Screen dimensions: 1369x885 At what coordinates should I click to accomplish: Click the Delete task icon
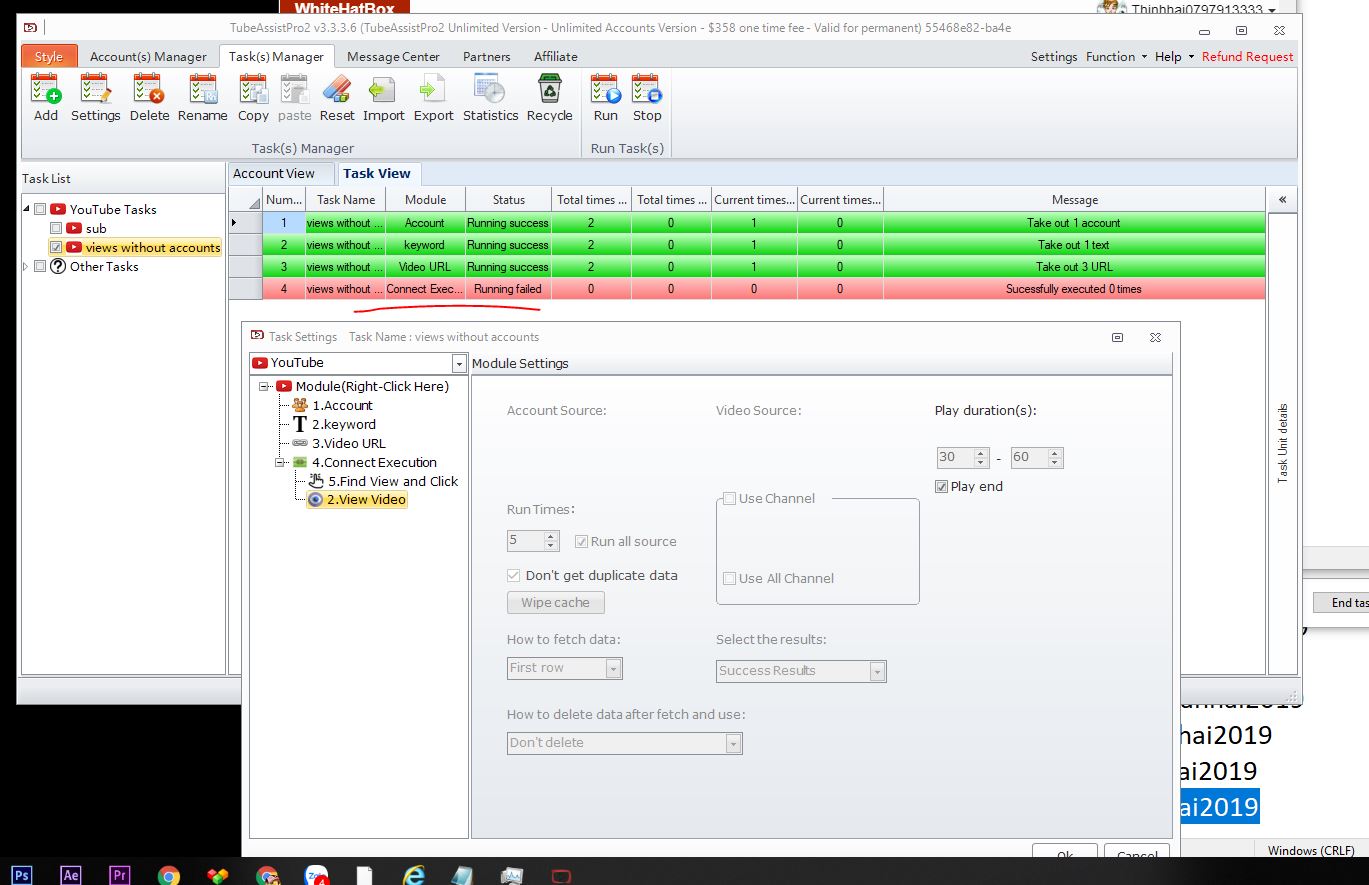pos(149,92)
